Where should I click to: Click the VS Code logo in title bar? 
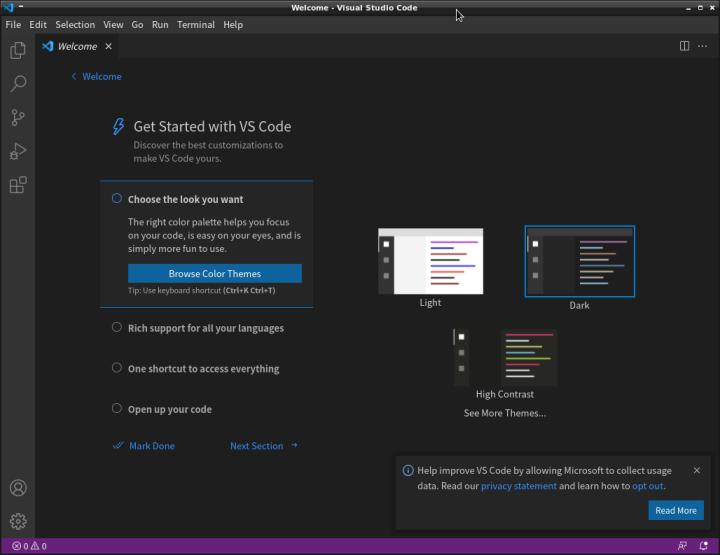point(9,7)
